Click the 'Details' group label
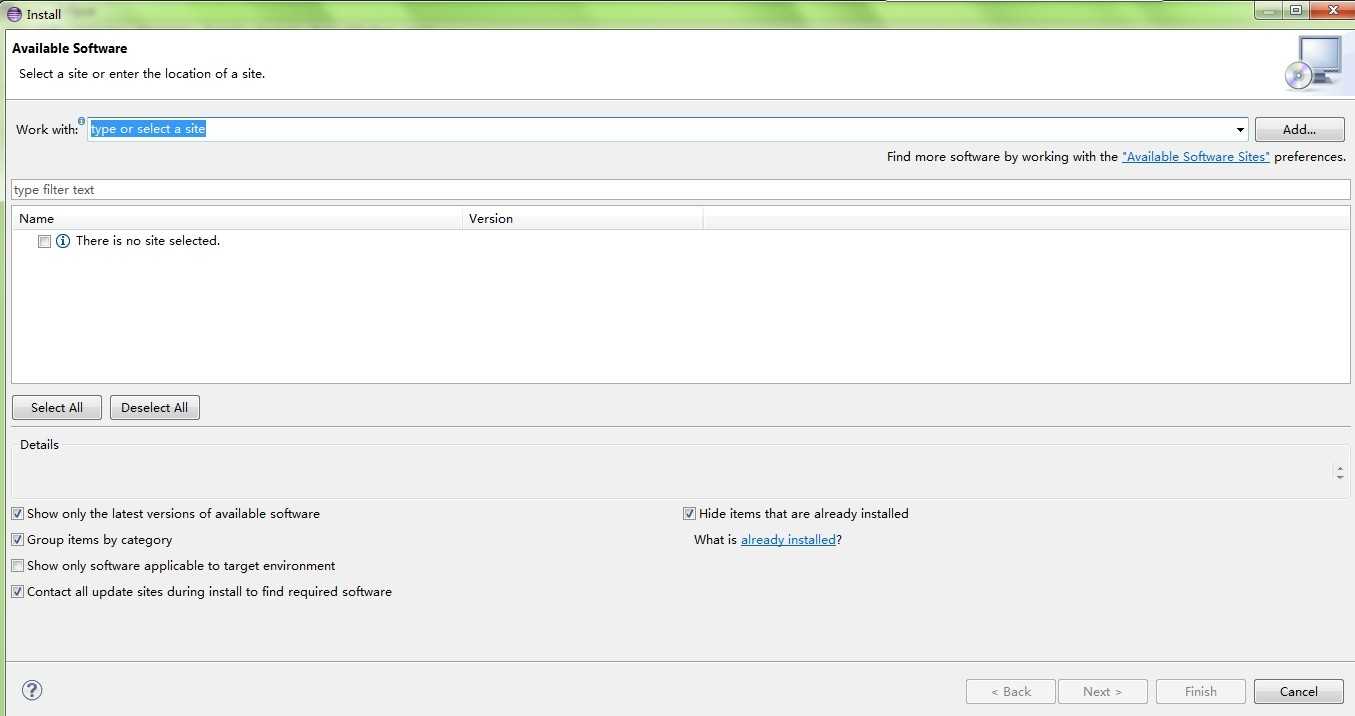Viewport: 1355px width, 716px height. point(39,445)
